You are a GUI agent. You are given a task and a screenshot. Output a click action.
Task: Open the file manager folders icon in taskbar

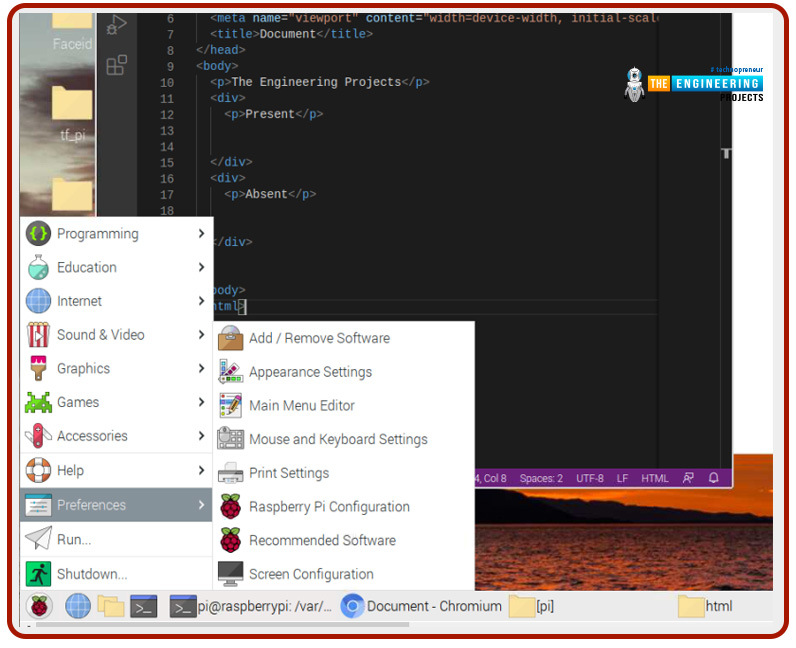[111, 606]
